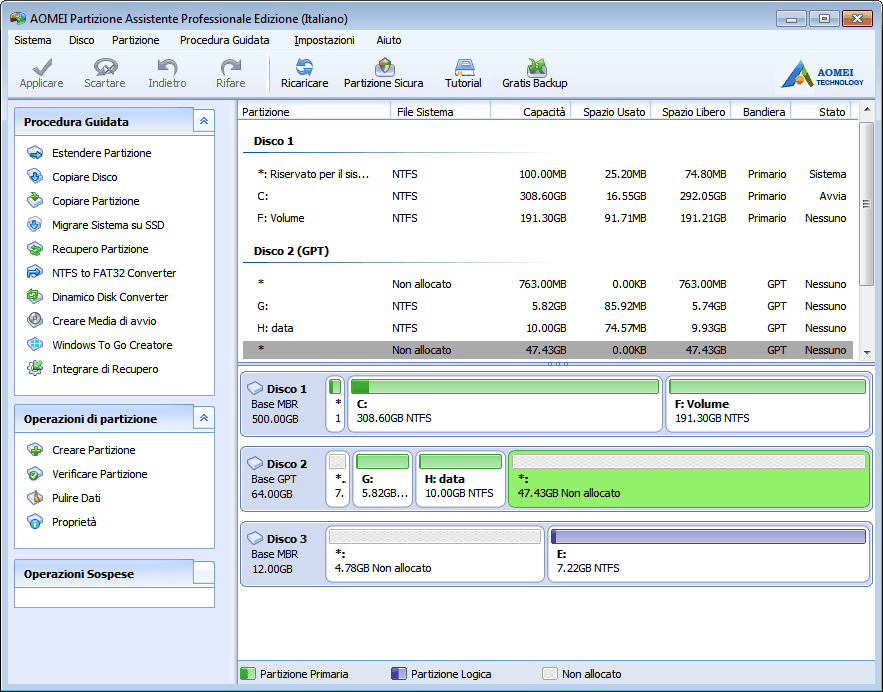Image resolution: width=883 pixels, height=692 pixels.
Task: Open the Tutorial toolbar icon
Action: coord(463,73)
